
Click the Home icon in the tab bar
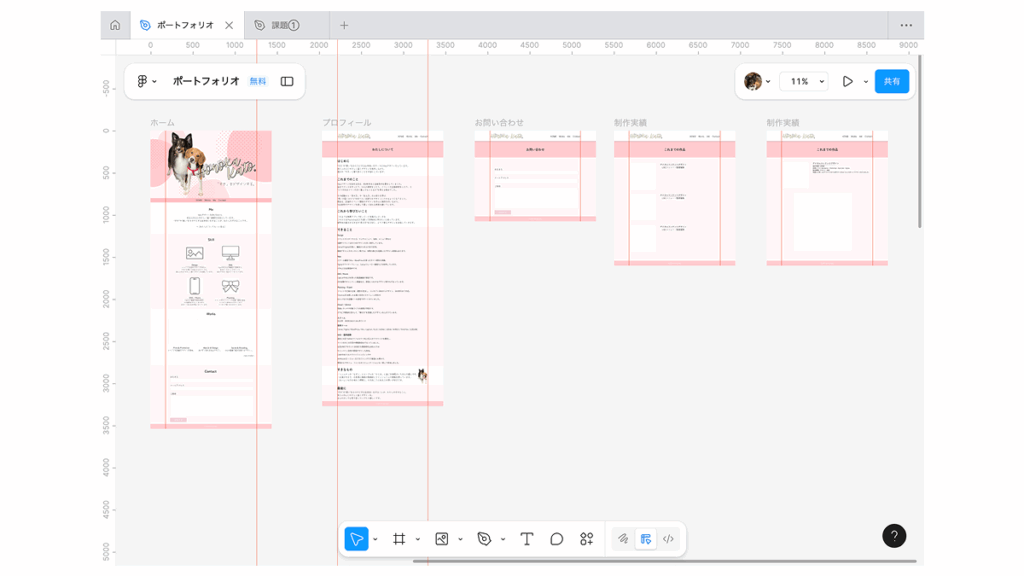click(x=115, y=25)
